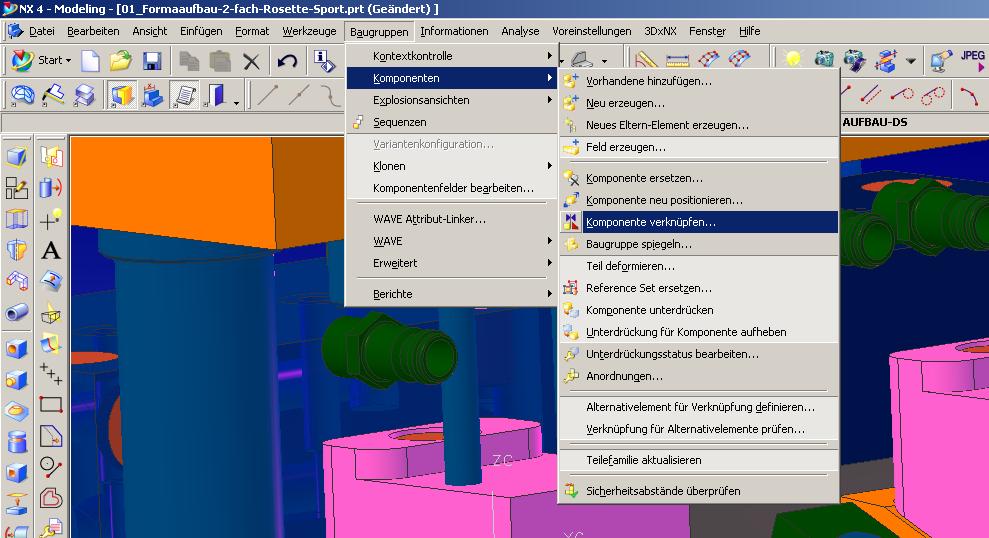This screenshot has width=989, height=538.
Task: Select 'Komponente verknüpfen...' menu entry
Action: [x=699, y=222]
